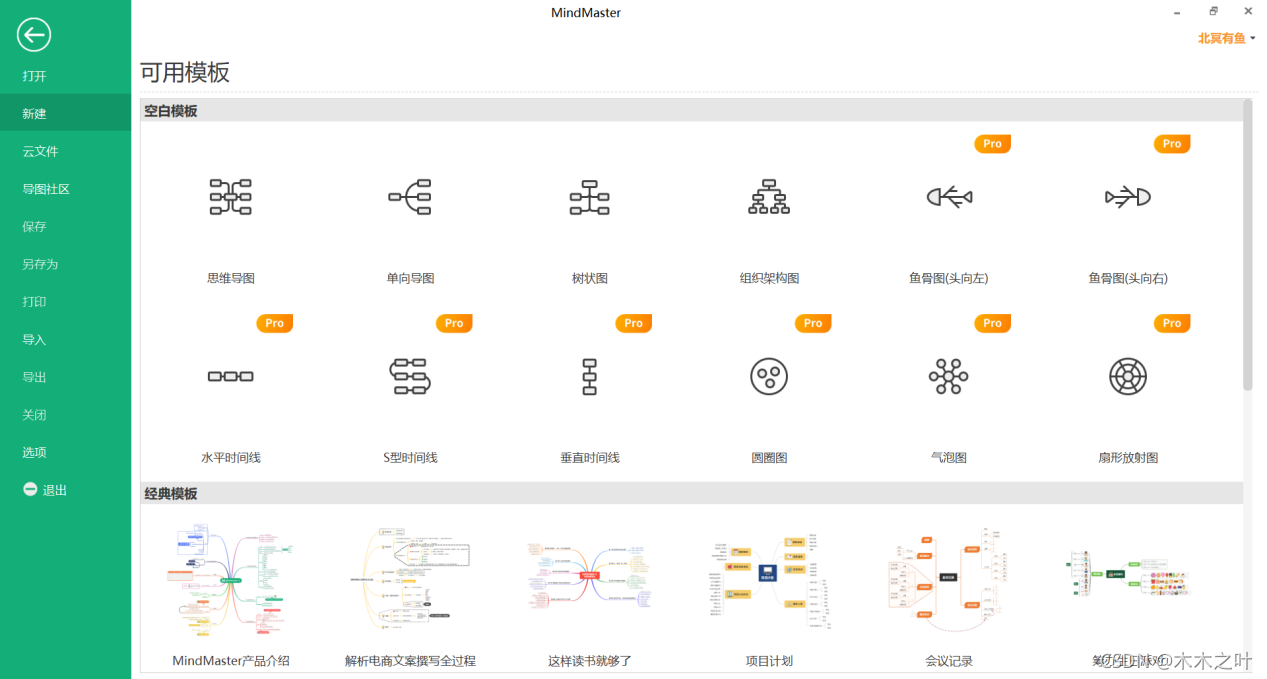Select the 垂直时间线 template icon
The height and width of the screenshot is (679, 1267).
tap(589, 376)
